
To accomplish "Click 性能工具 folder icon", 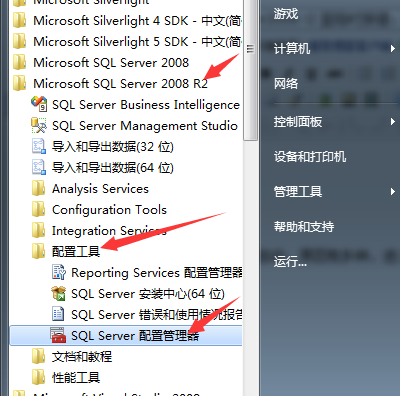I will coord(38,377).
